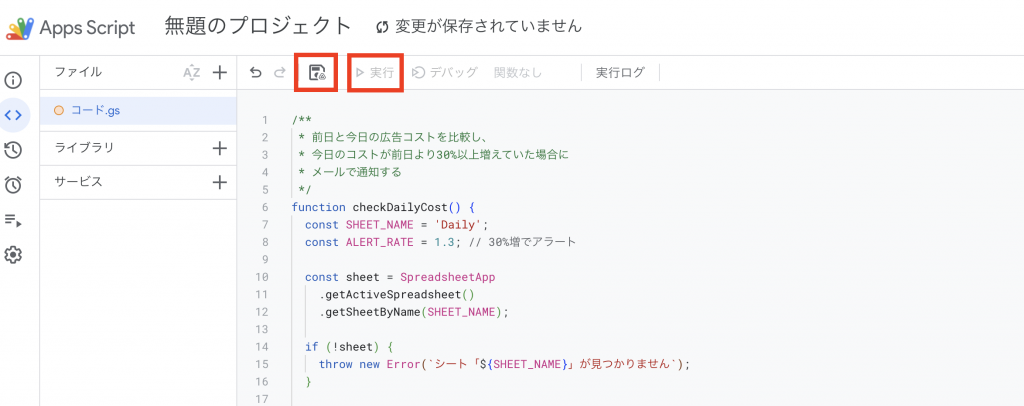The image size is (1024, 406).
Task: Rename the 無題のプロジェクト project title
Action: [x=258, y=26]
